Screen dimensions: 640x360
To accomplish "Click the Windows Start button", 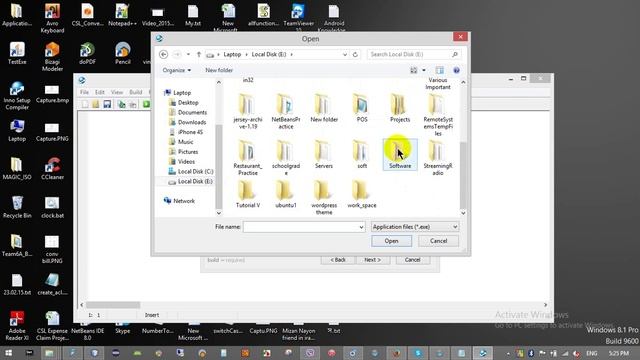I will tap(8, 353).
